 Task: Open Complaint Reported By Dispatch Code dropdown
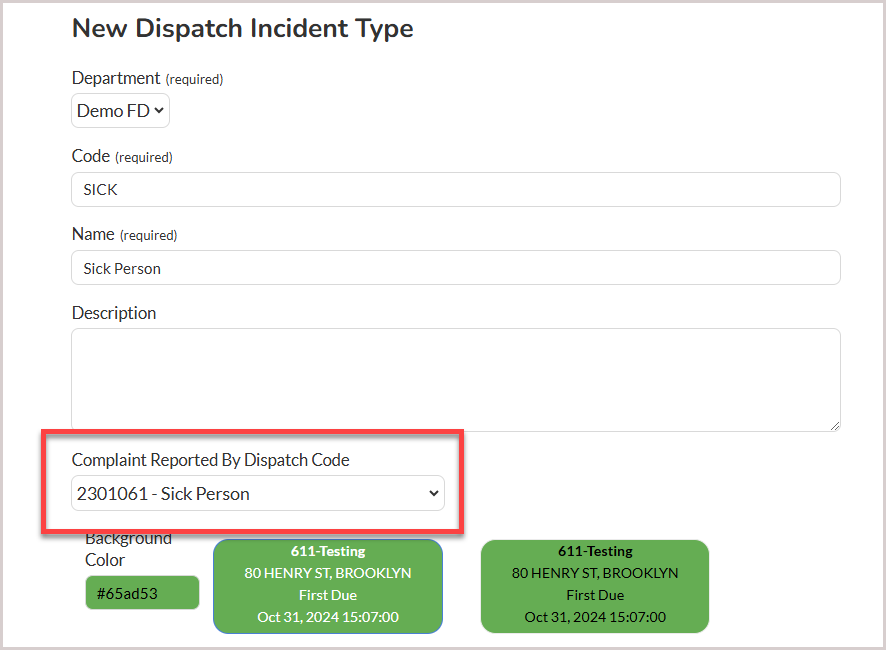(x=258, y=493)
